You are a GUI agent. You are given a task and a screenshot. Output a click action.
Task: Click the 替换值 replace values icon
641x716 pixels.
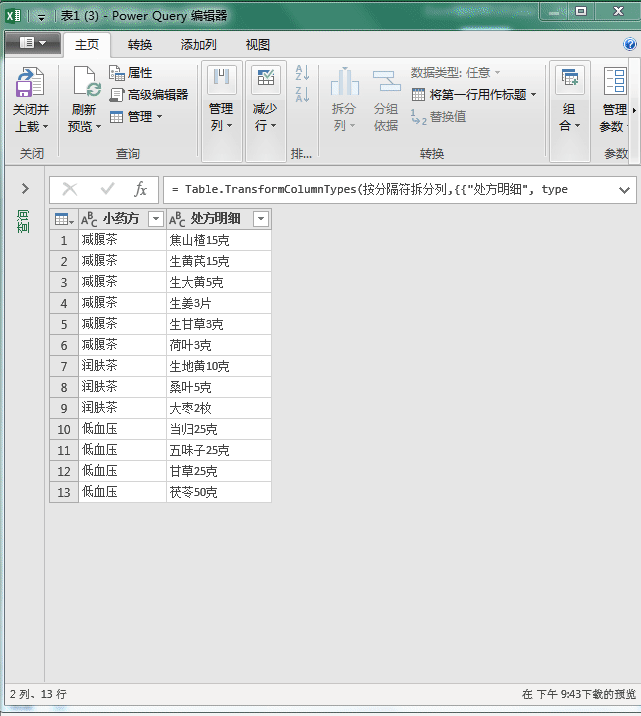coord(418,117)
